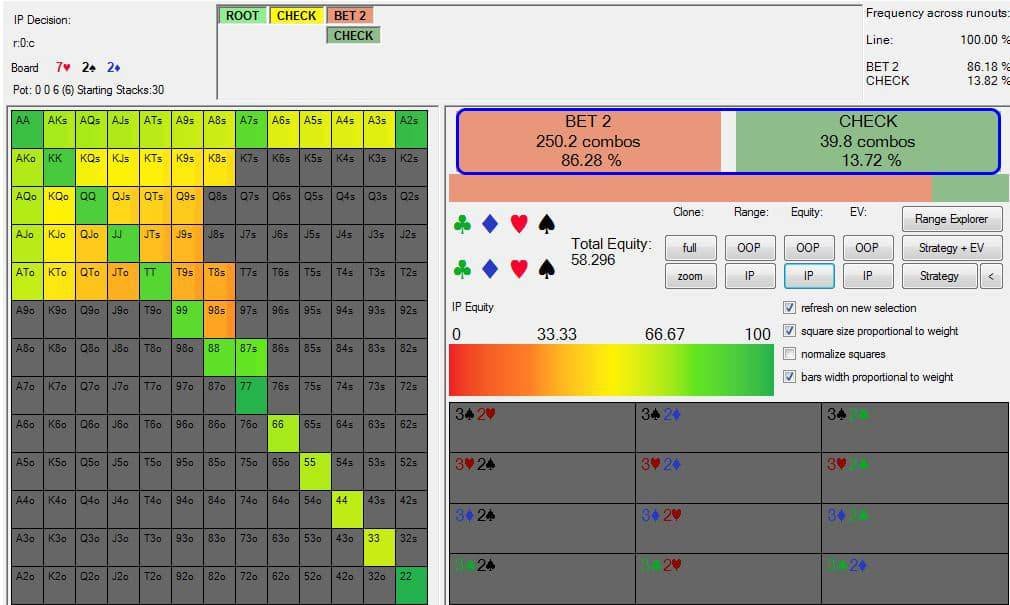Enable the normalize squares checkbox
Screen dimensions: 1010x605
click(790, 354)
